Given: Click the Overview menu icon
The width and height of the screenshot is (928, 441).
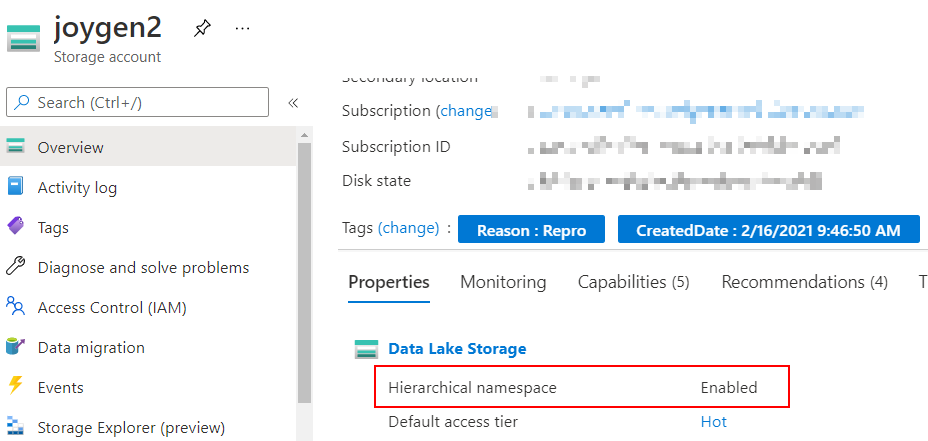Looking at the screenshot, I should point(15,147).
